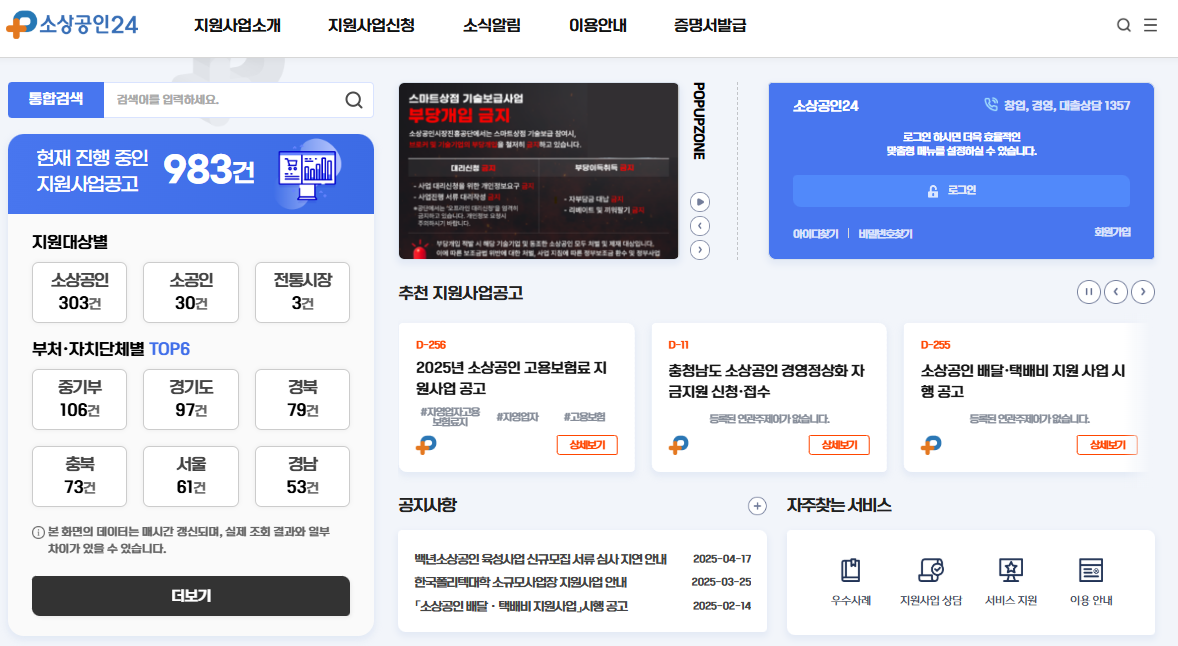Play the POPUPZONE slideshow

point(699,202)
